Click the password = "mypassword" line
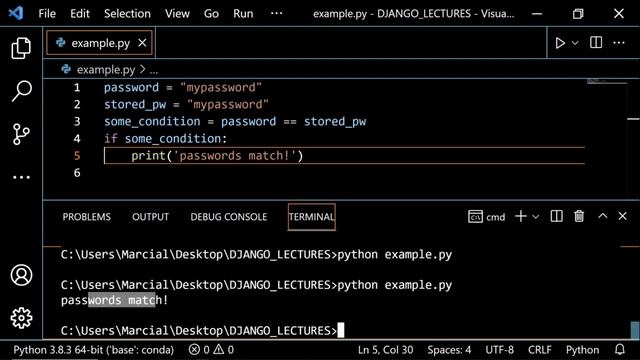640x360 pixels. [182, 88]
